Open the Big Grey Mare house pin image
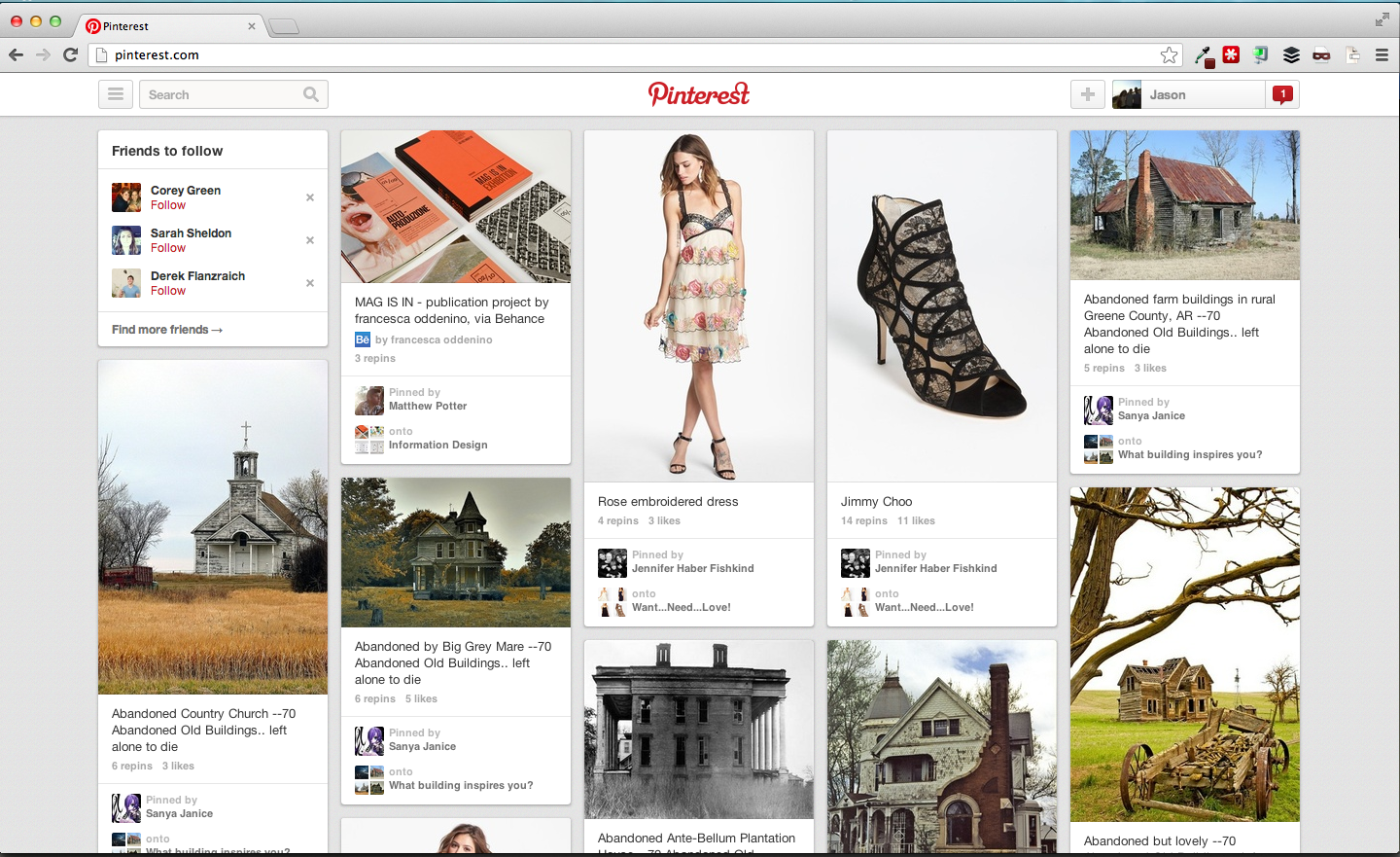 click(456, 553)
